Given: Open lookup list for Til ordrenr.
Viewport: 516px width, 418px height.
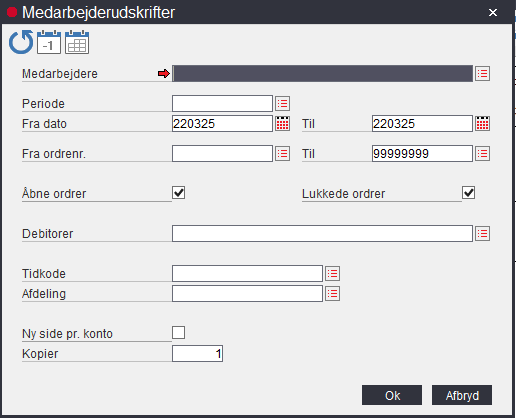Looking at the screenshot, I should [x=482, y=153].
